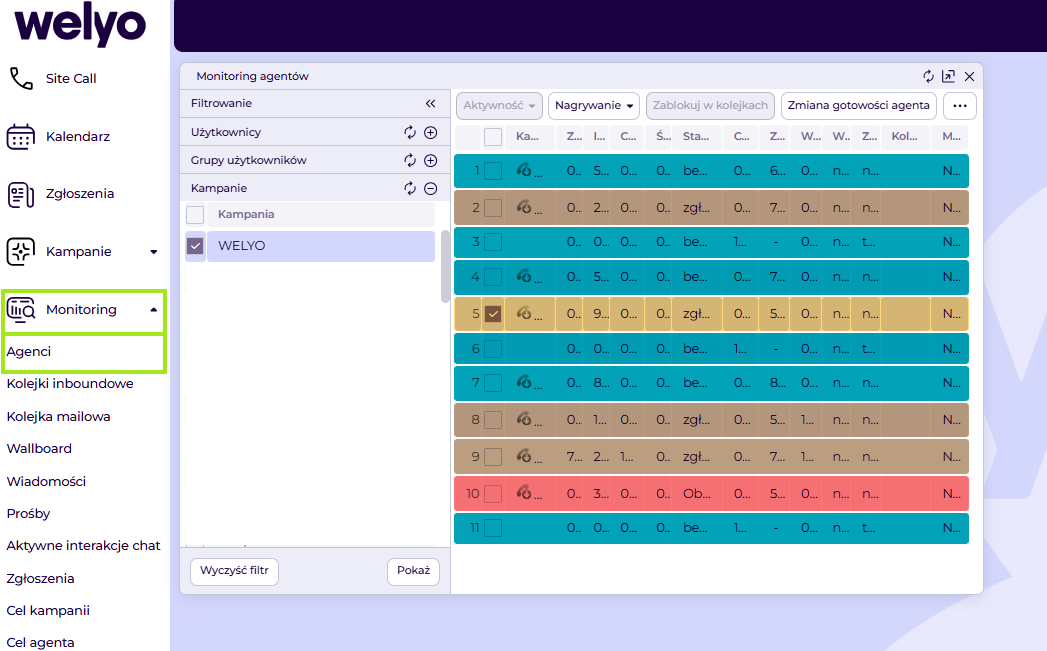This screenshot has width=1047, height=651.
Task: Uncheck the selected agent row 5
Action: coord(493,314)
